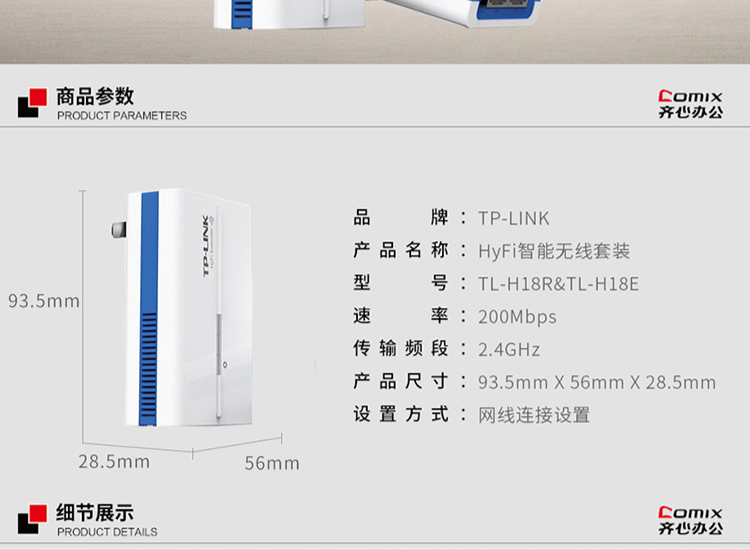Click the red-black icon beside 商品参数
The image size is (750, 550).
(33, 103)
